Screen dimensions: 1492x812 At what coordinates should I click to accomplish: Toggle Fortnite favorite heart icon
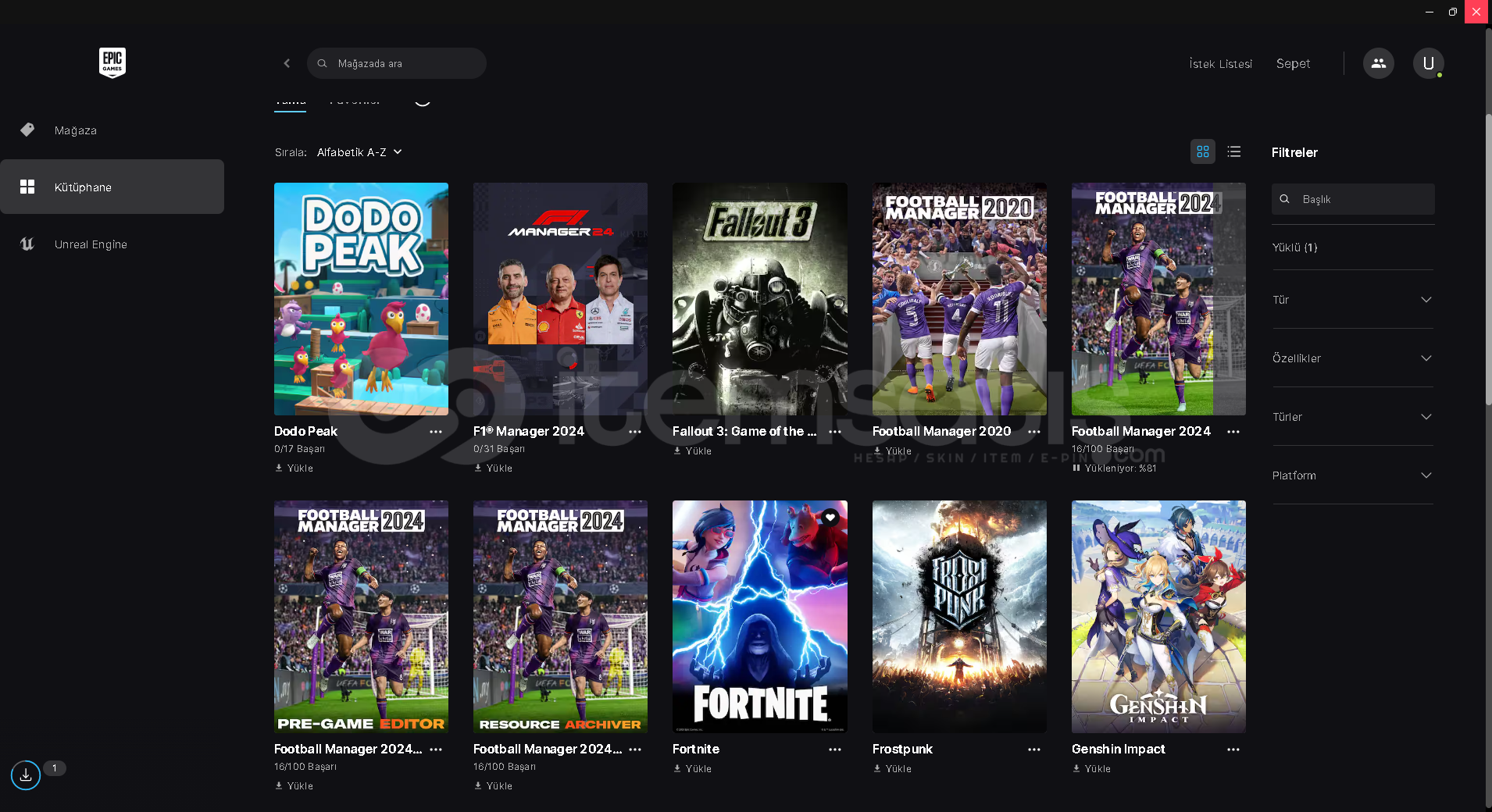tap(830, 517)
